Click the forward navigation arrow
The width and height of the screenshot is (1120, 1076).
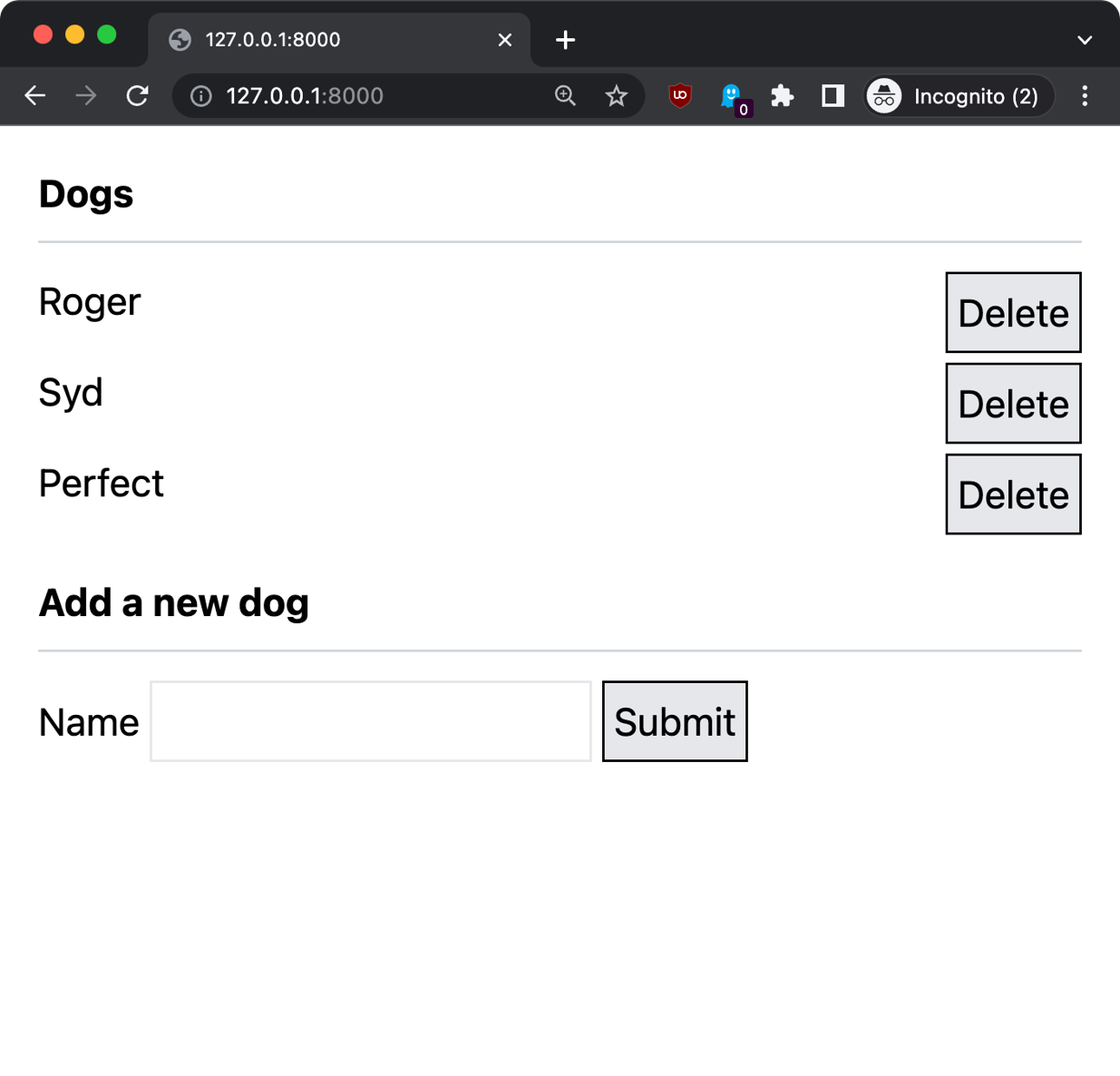pyautogui.click(x=86, y=96)
